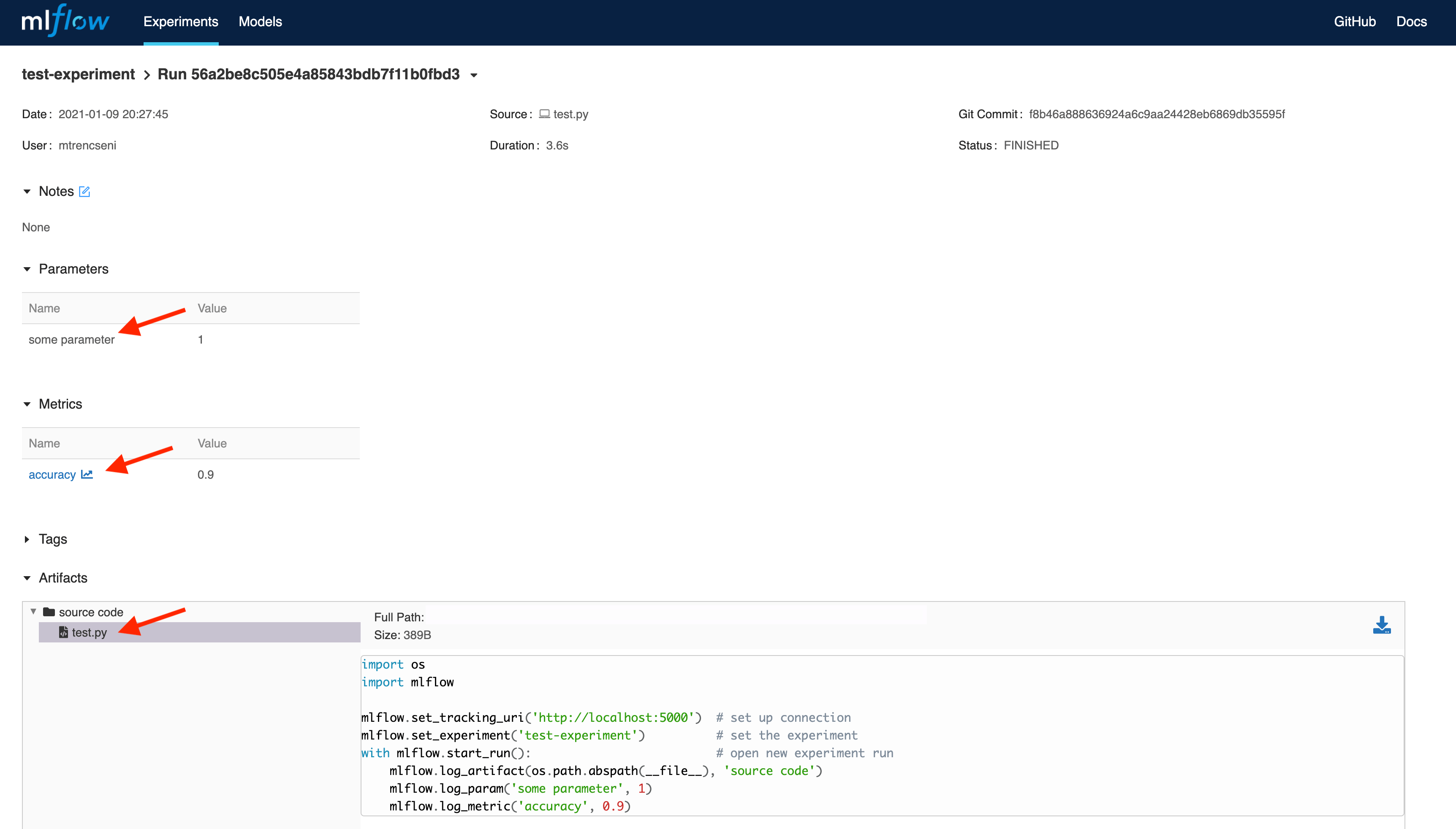
Task: Click the 'some parameter' name cell
Action: [72, 340]
